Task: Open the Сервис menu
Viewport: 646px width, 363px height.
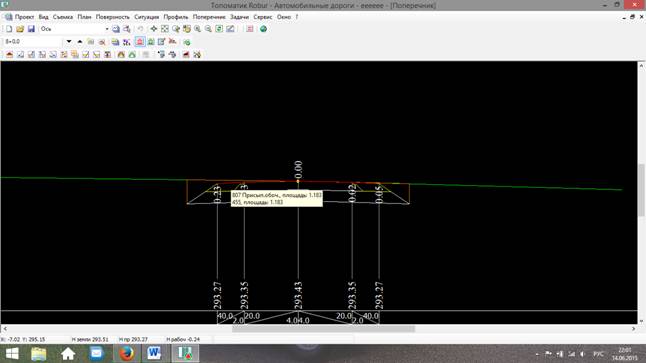Action: coord(262,17)
